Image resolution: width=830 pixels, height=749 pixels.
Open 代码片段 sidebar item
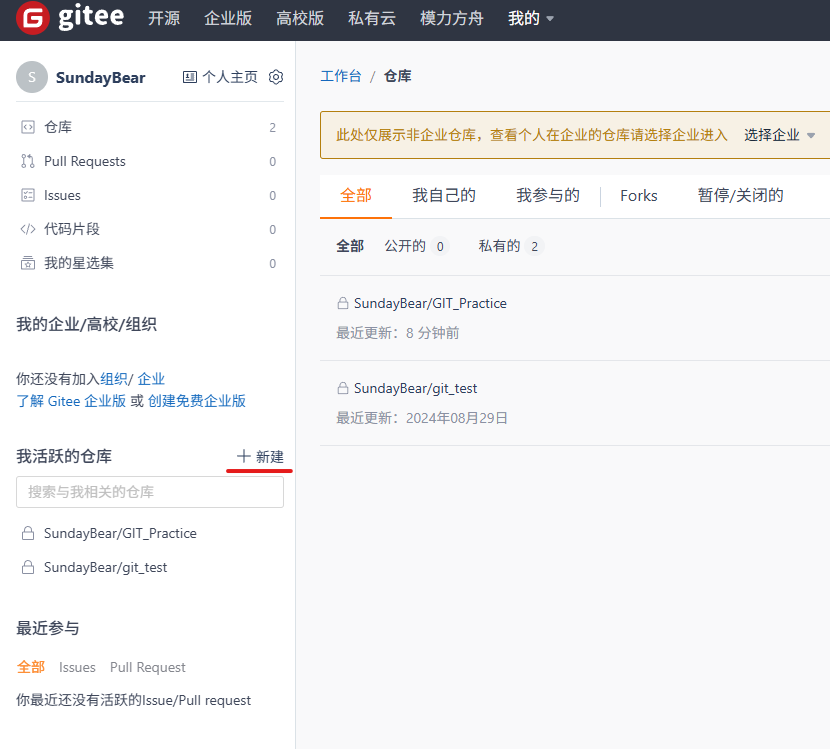[150, 229]
